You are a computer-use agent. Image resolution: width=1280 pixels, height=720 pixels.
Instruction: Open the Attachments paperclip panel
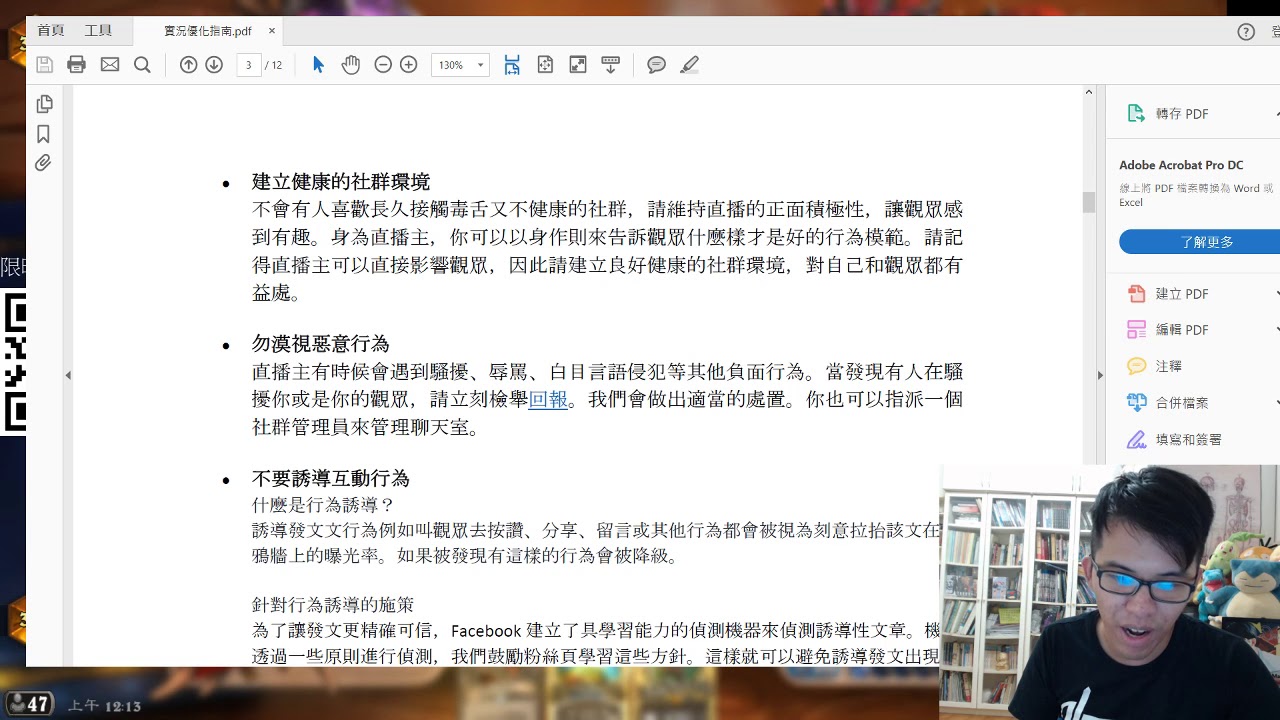[x=43, y=163]
